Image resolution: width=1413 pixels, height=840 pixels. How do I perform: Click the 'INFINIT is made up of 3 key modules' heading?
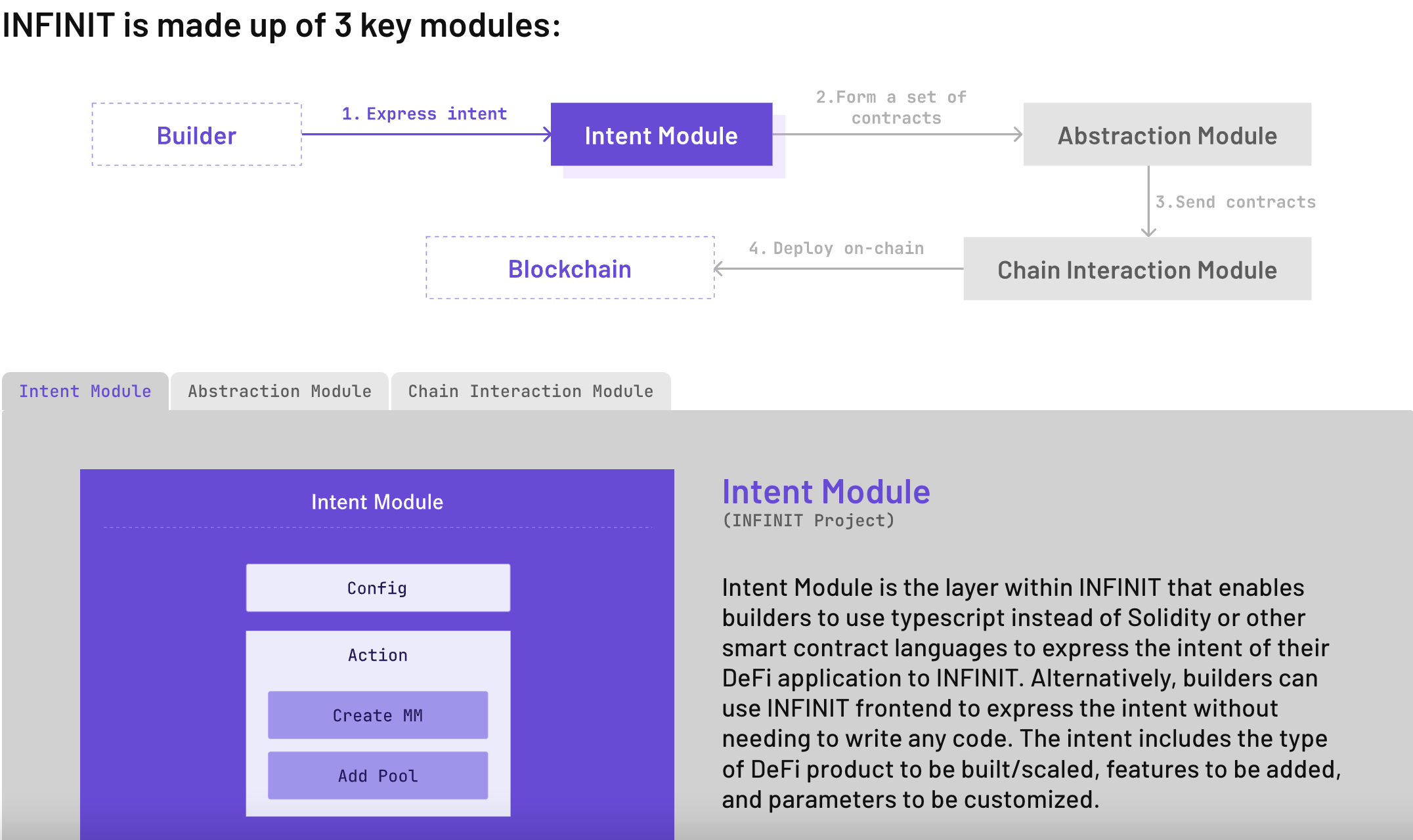pyautogui.click(x=281, y=26)
